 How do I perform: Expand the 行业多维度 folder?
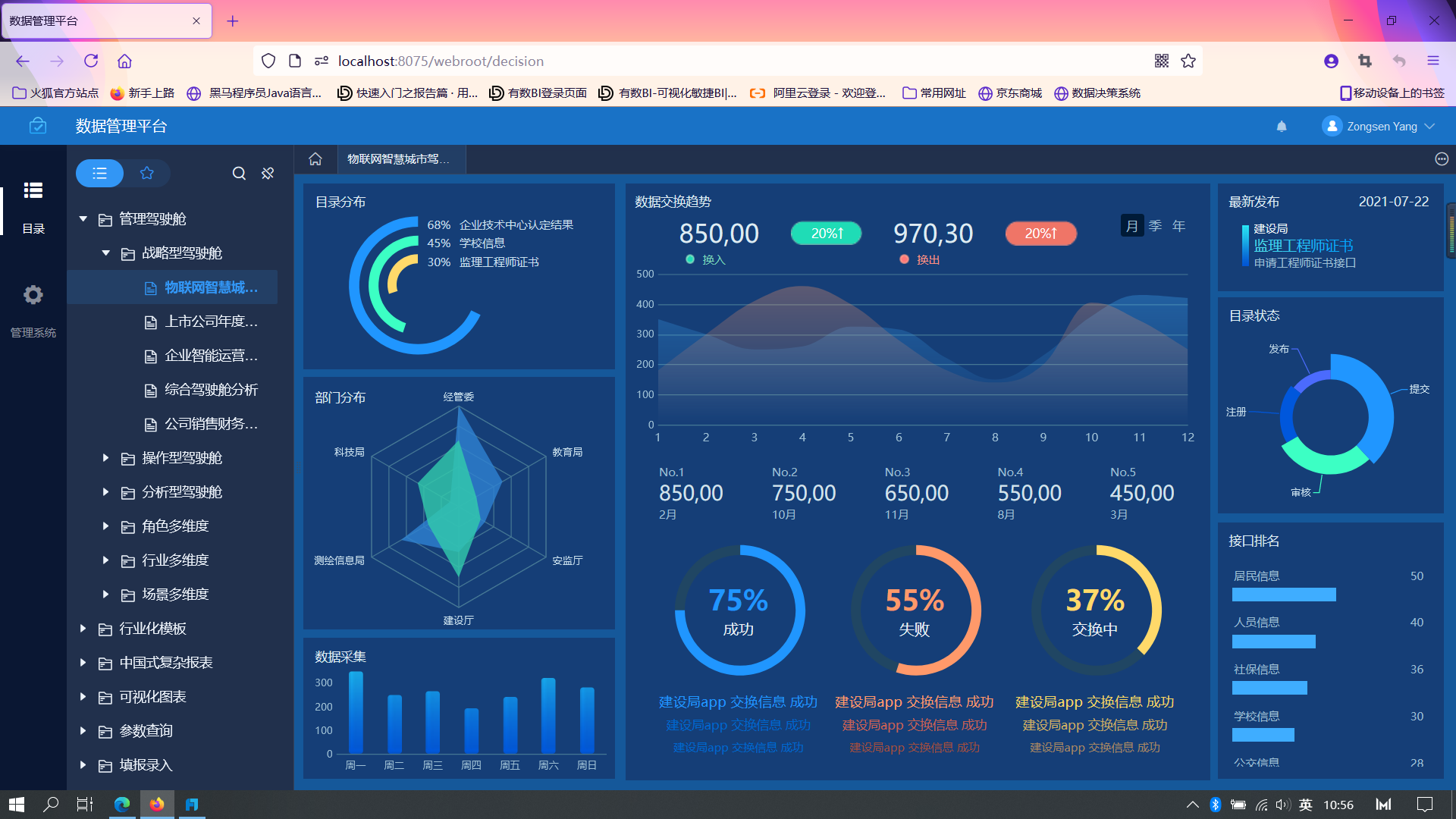pos(106,560)
